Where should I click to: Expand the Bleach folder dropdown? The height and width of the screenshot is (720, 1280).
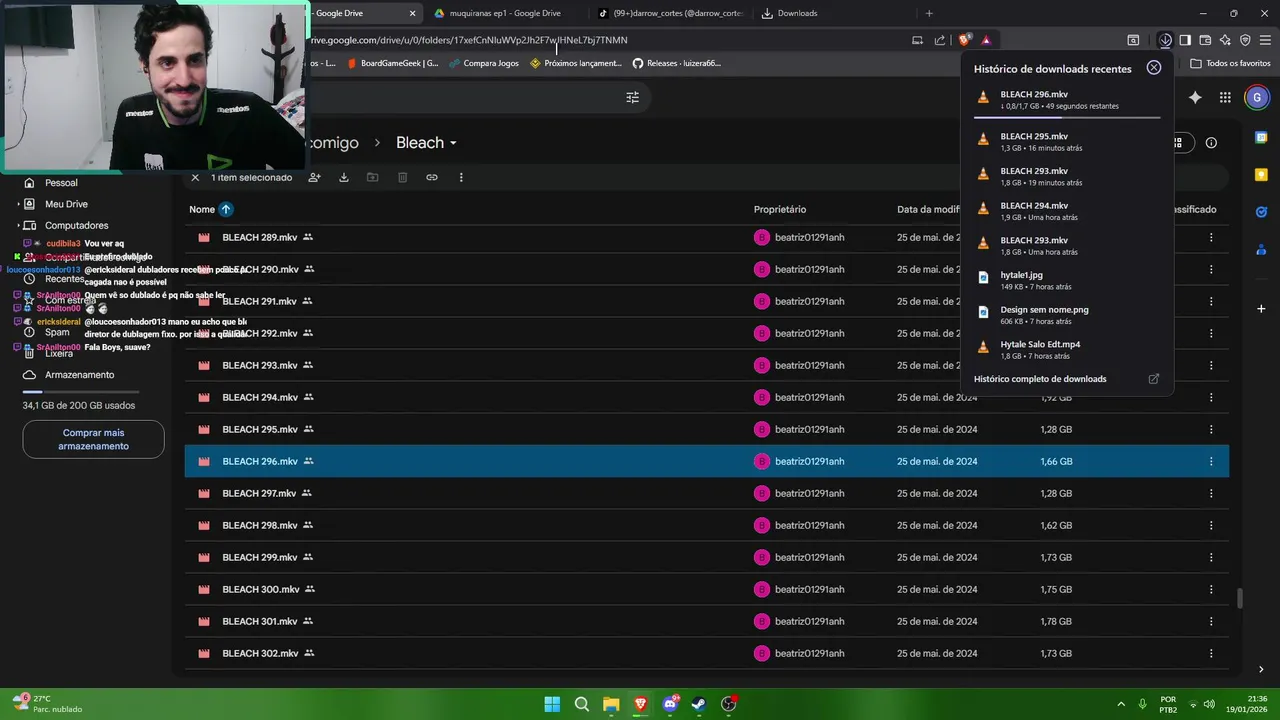coord(452,143)
